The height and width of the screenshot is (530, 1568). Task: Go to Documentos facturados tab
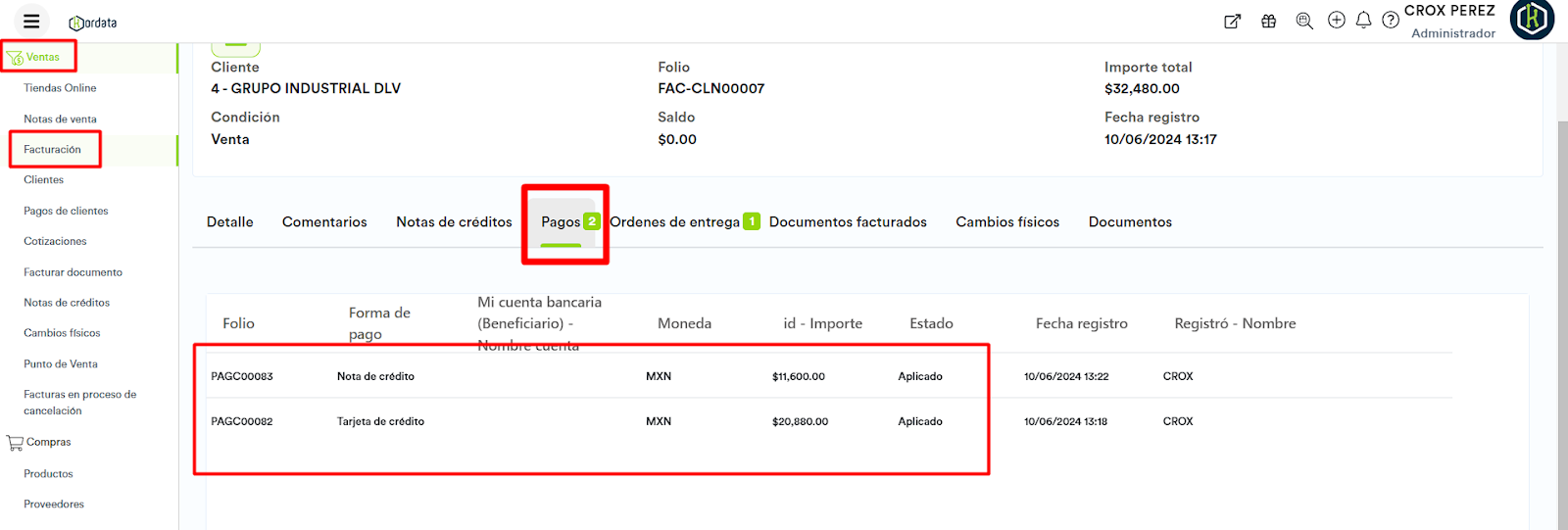point(848,222)
